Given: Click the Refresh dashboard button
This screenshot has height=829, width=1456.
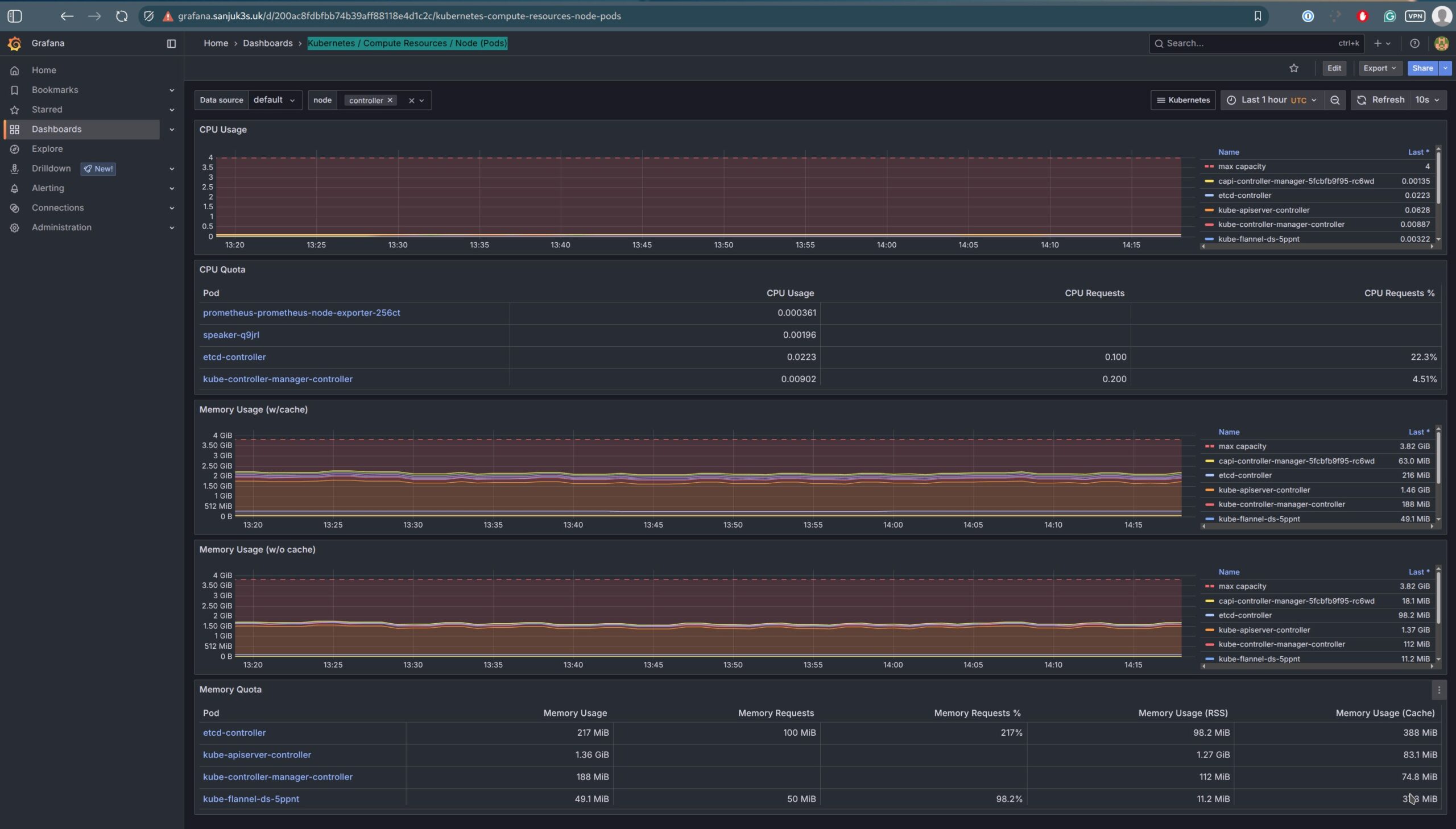Looking at the screenshot, I should point(1380,100).
